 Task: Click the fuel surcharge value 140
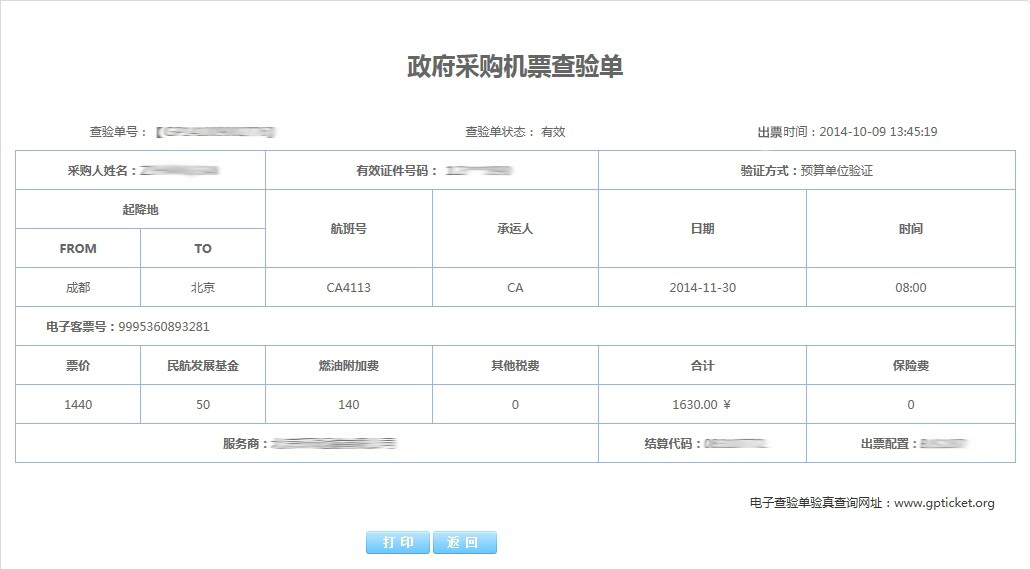coord(348,405)
